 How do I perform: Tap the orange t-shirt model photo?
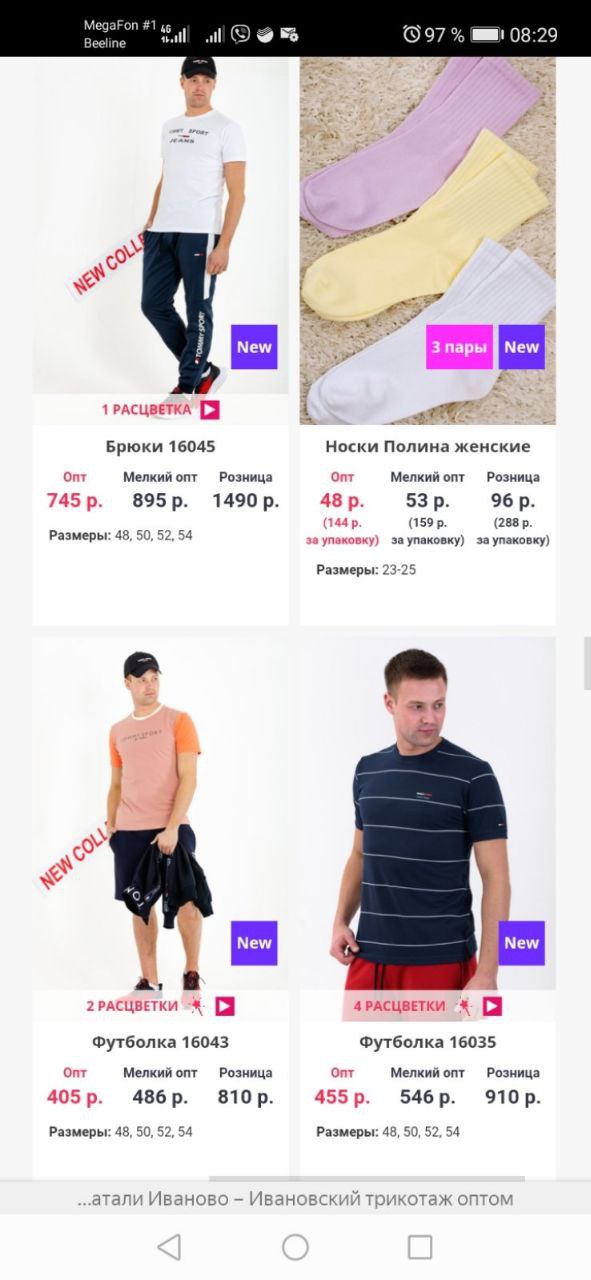160,814
